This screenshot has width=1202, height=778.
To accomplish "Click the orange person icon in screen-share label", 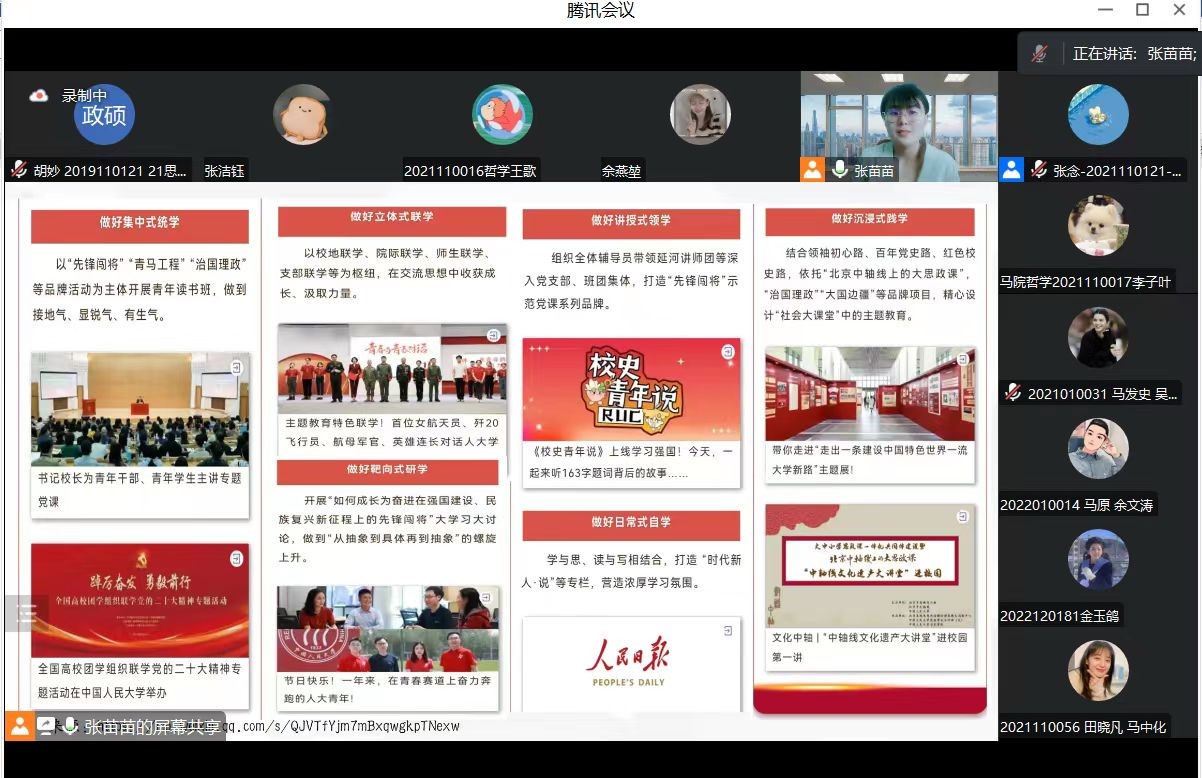I will pos(19,726).
